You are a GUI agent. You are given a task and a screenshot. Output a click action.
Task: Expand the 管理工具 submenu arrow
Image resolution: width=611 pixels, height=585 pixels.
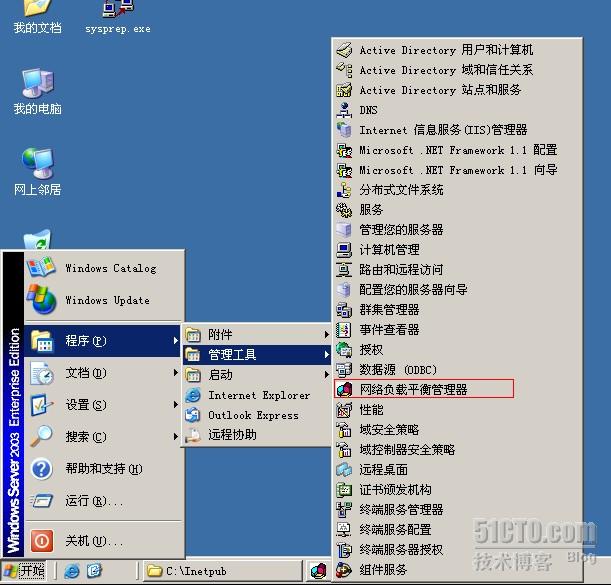point(326,355)
